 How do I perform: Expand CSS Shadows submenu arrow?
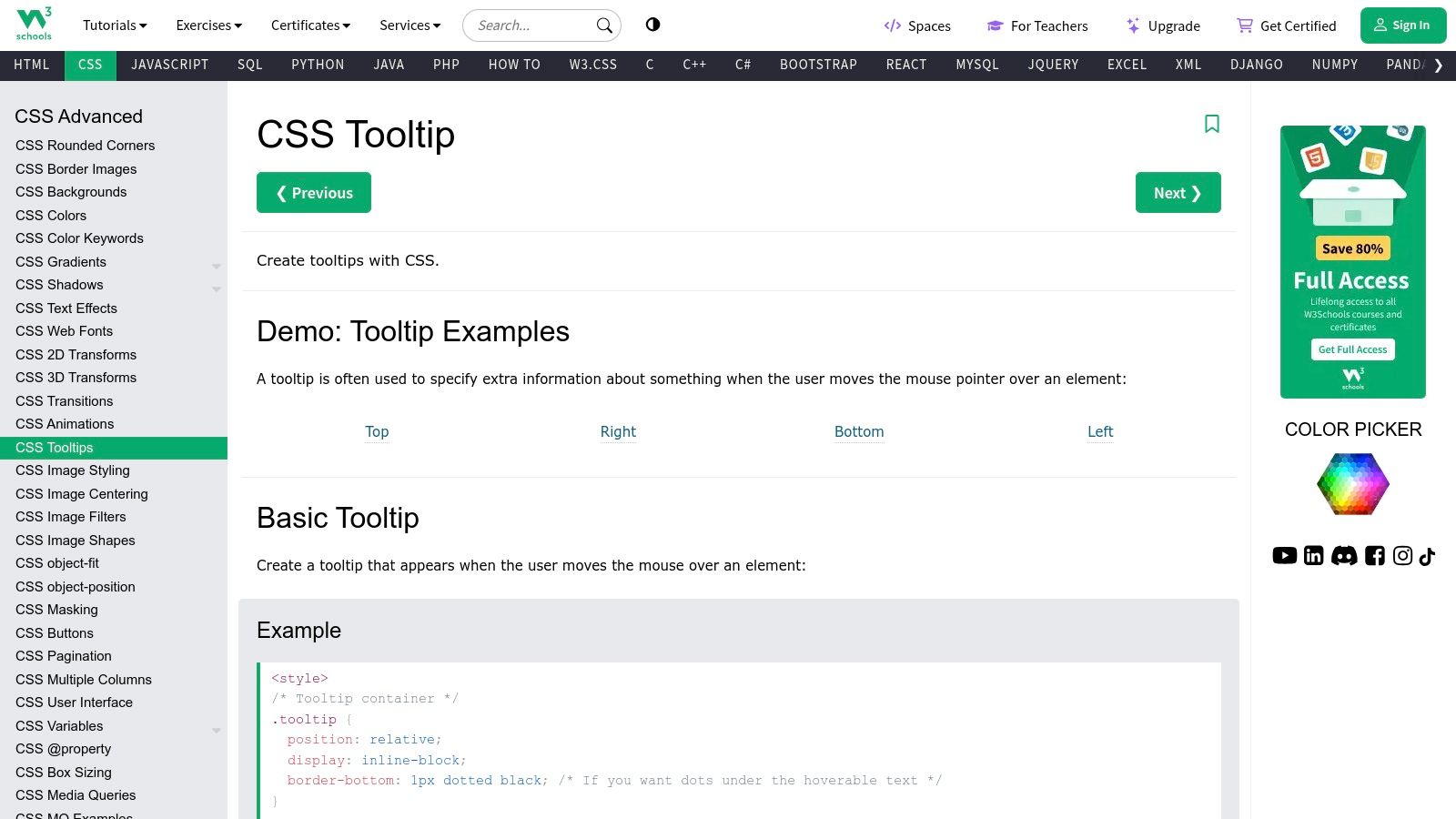tap(217, 289)
